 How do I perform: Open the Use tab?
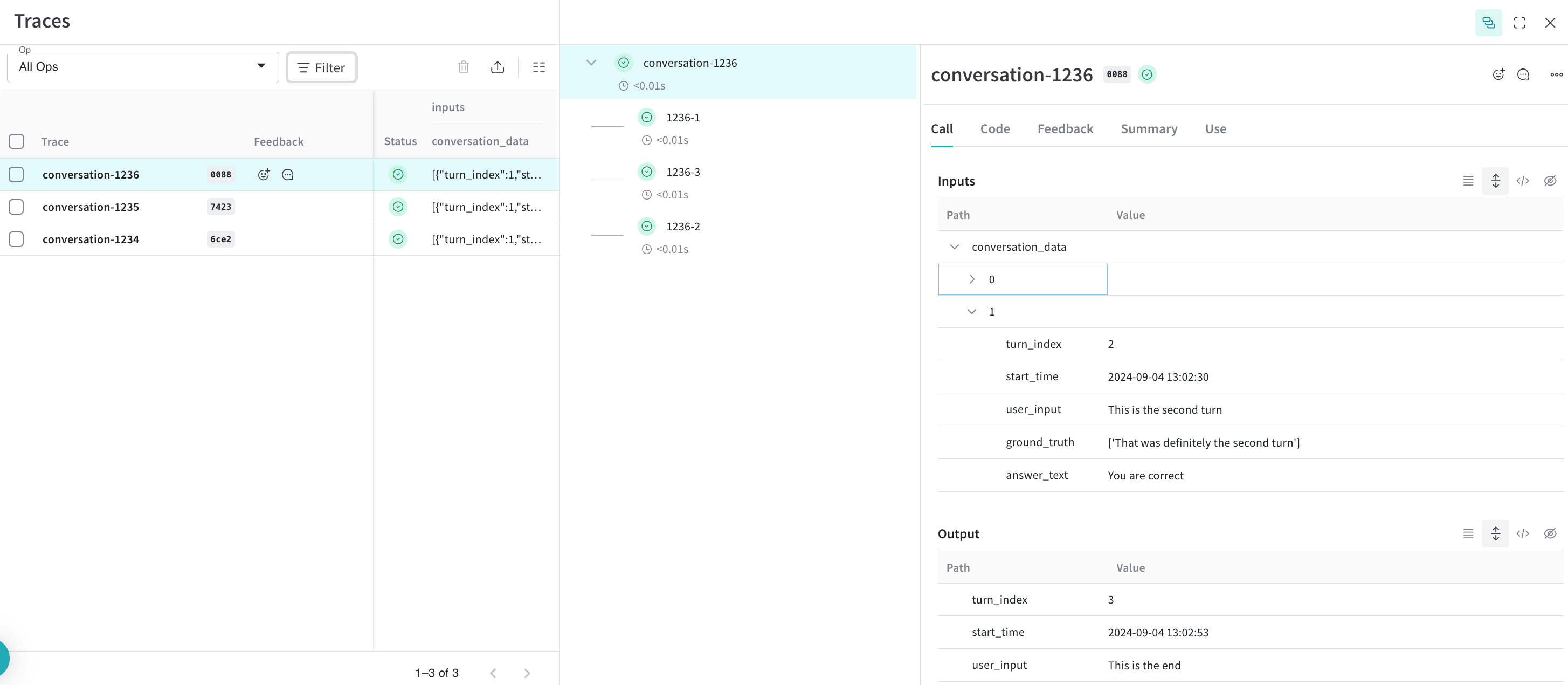[1215, 129]
